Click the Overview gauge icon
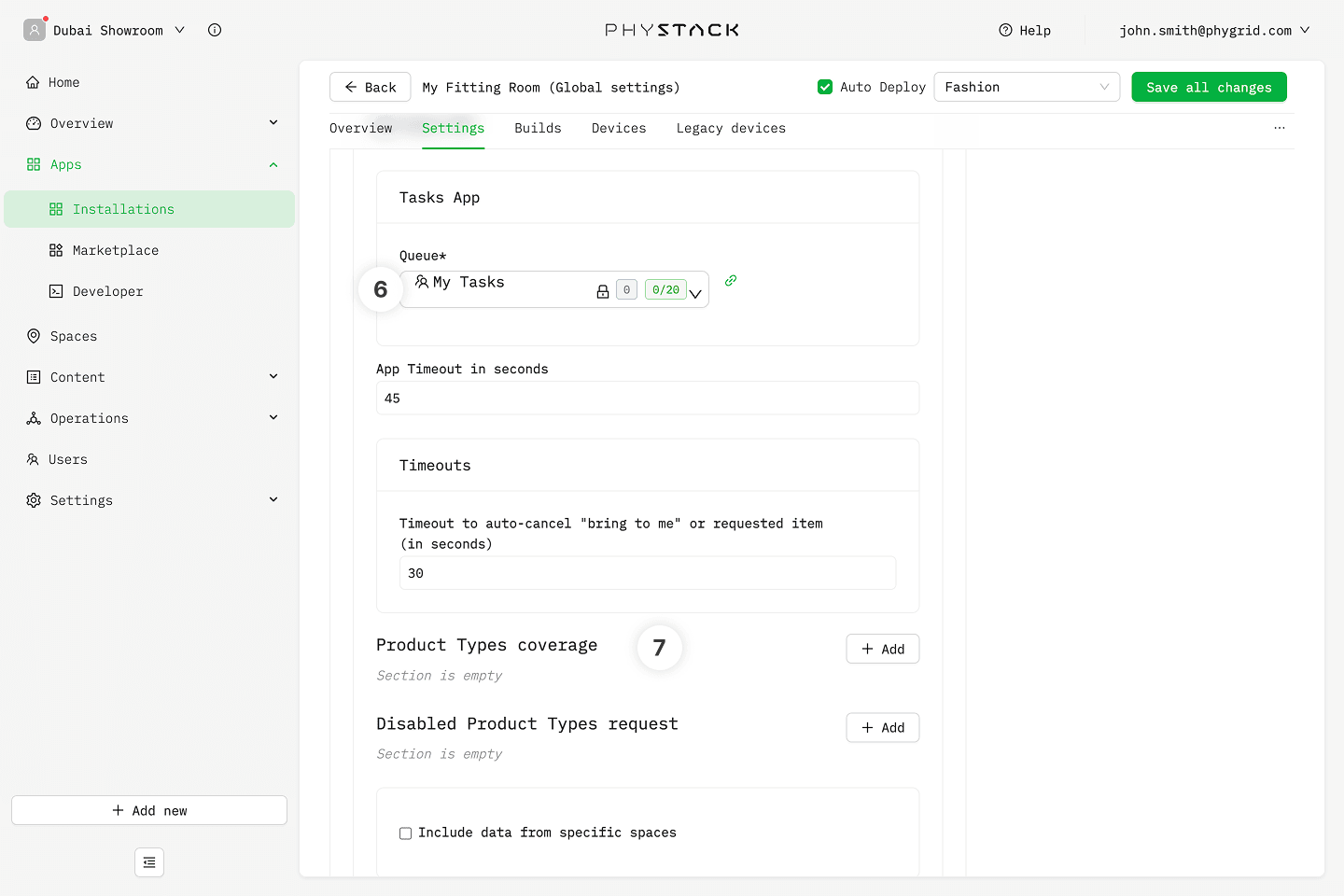1344x896 pixels. pyautogui.click(x=34, y=123)
